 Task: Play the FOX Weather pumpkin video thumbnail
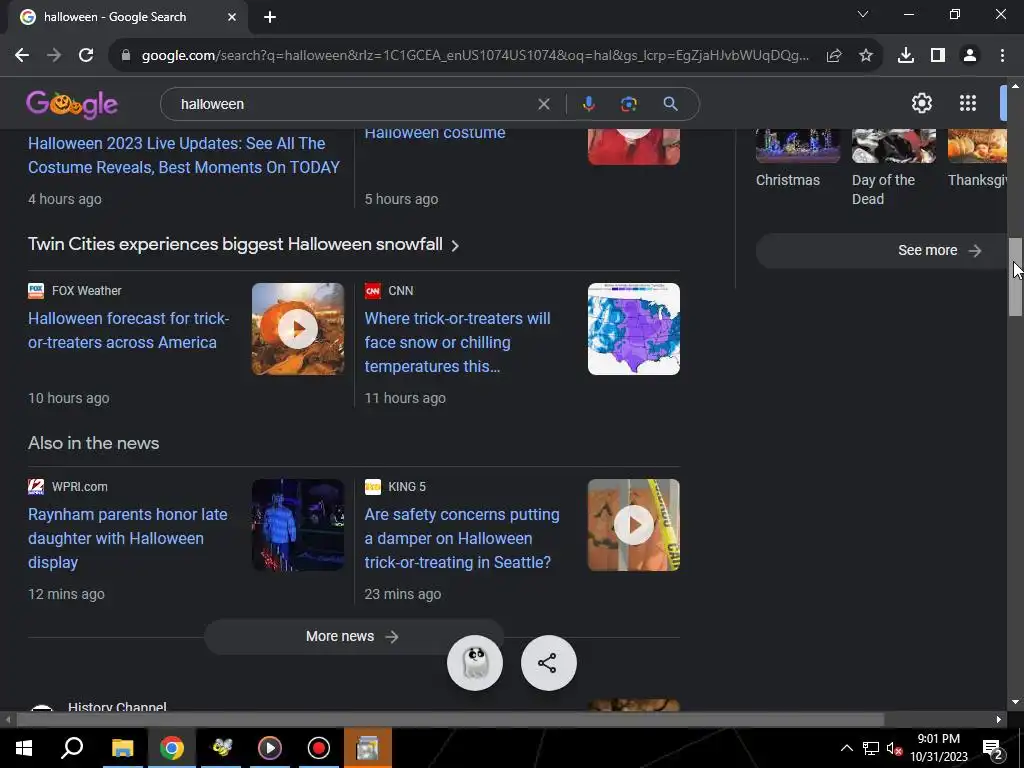(298, 328)
